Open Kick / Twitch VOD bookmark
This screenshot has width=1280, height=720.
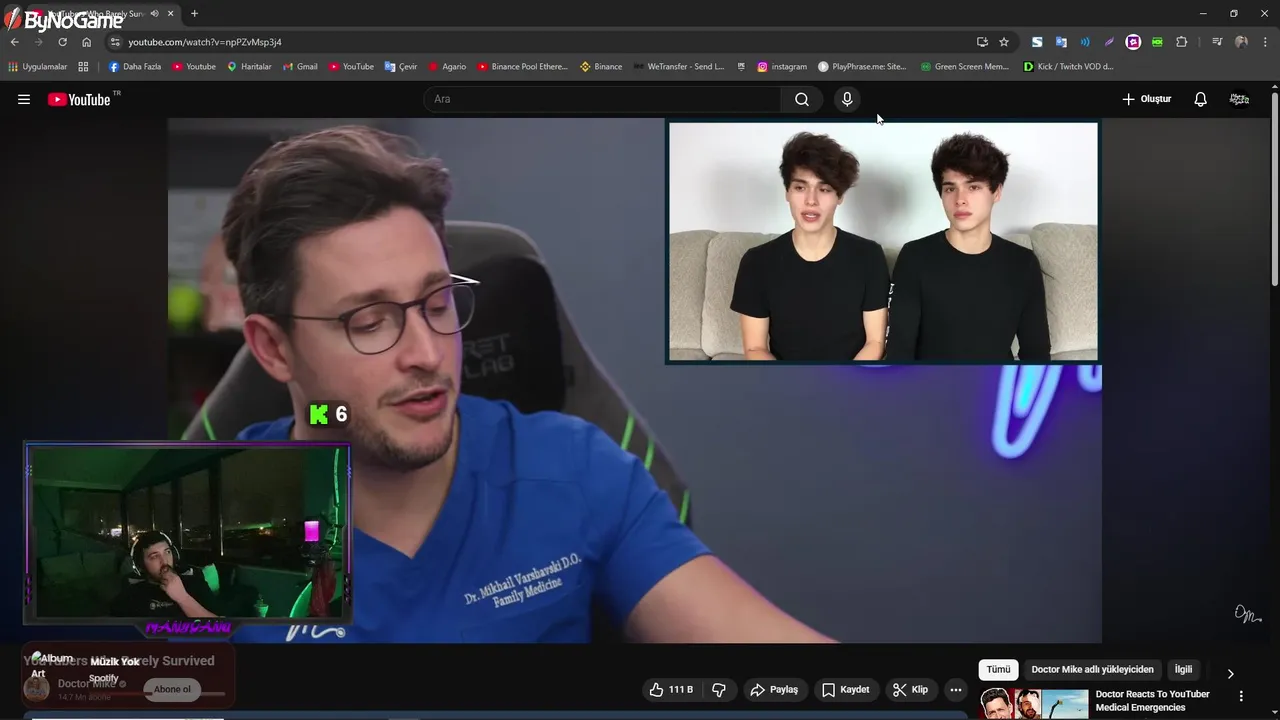[1068, 67]
